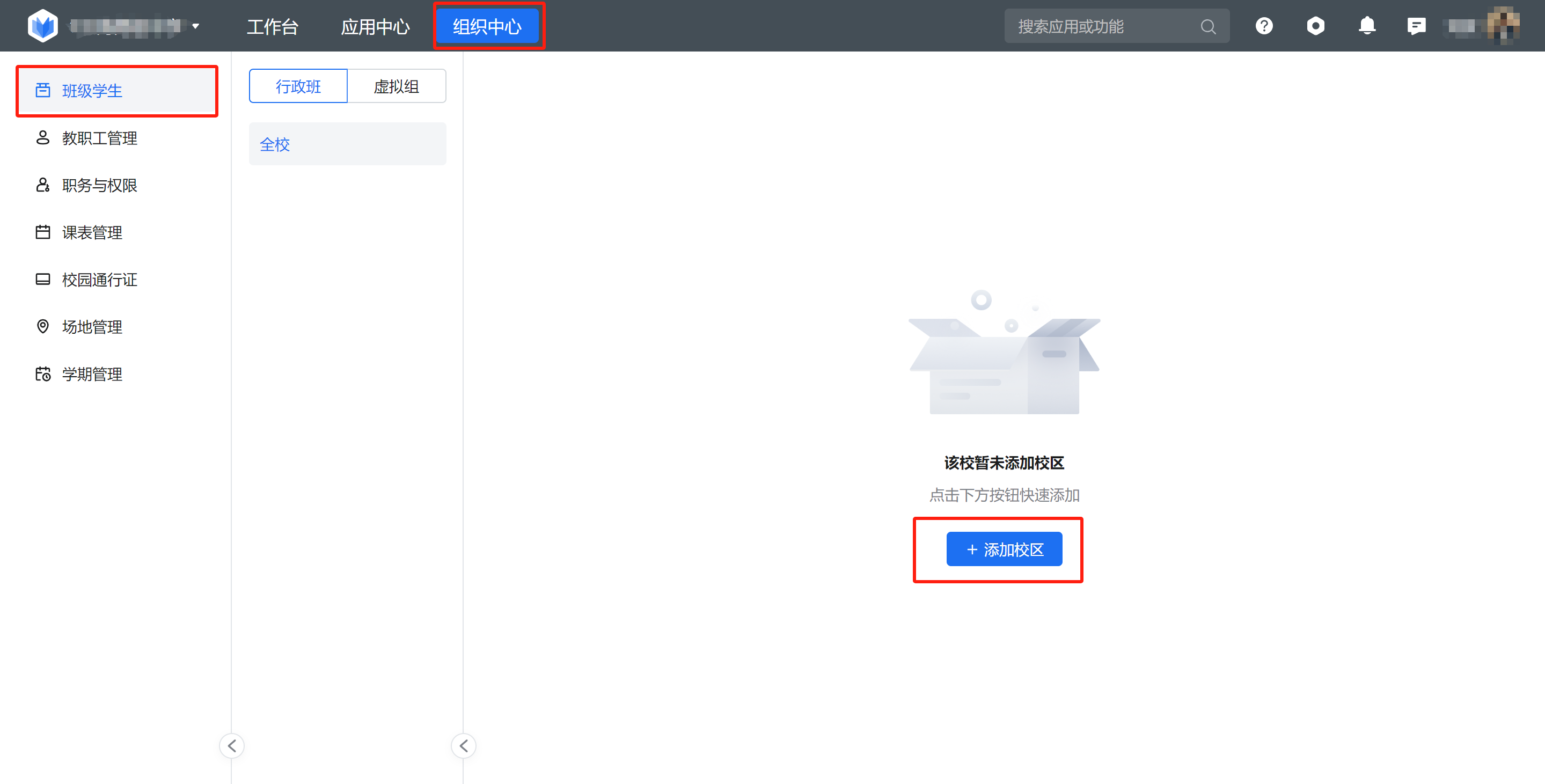Viewport: 1545px width, 784px height.
Task: Collapse the class tree panel chevron
Action: (x=464, y=745)
